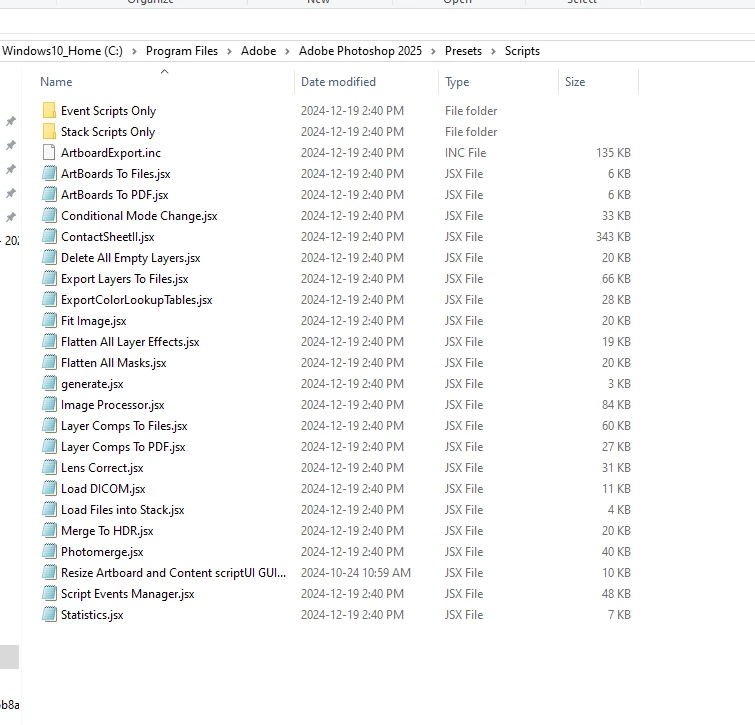Click the Merge To HDR.jsx file name
The width and height of the screenshot is (755, 725).
[x=107, y=531]
